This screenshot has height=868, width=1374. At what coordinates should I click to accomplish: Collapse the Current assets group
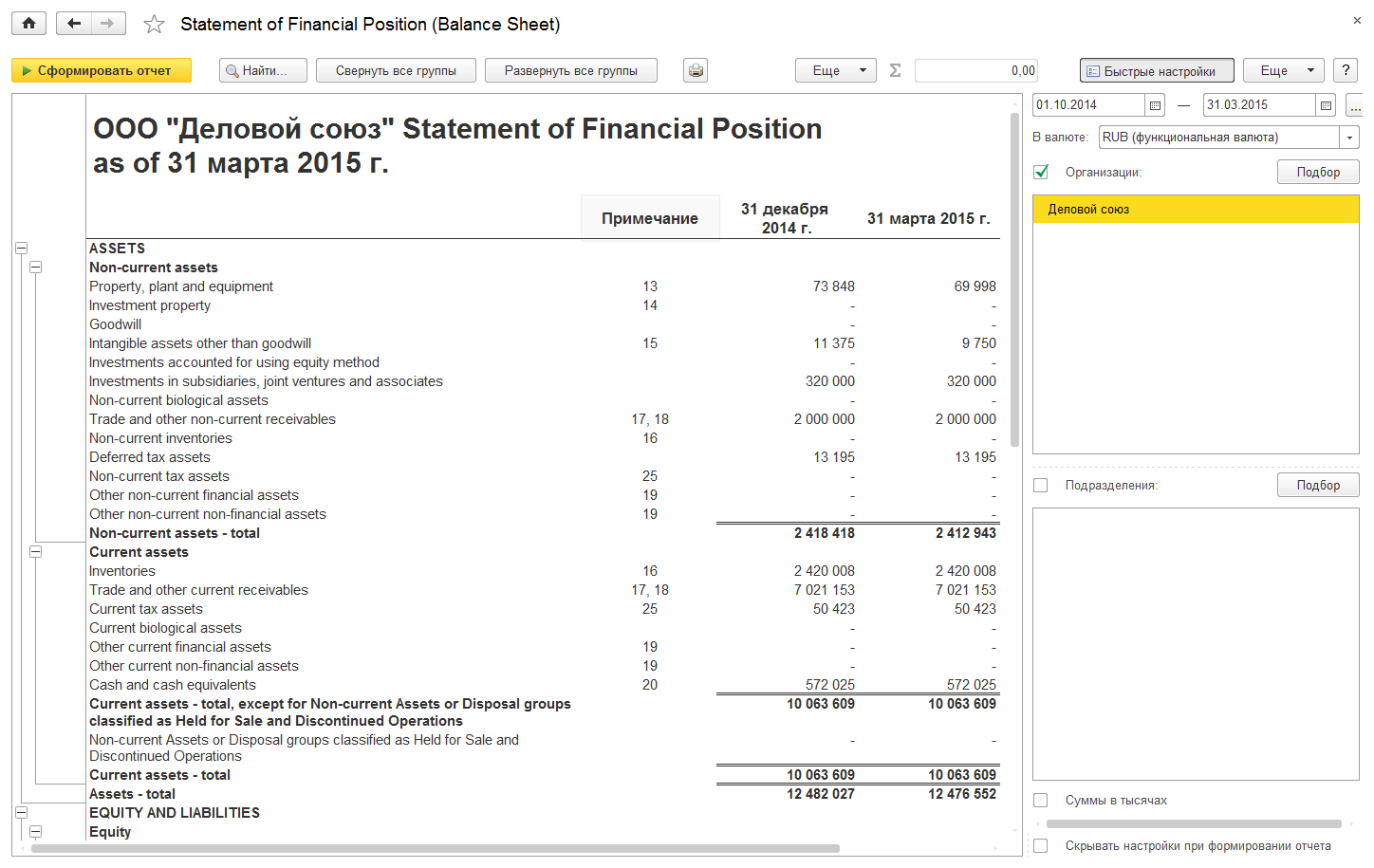36,552
